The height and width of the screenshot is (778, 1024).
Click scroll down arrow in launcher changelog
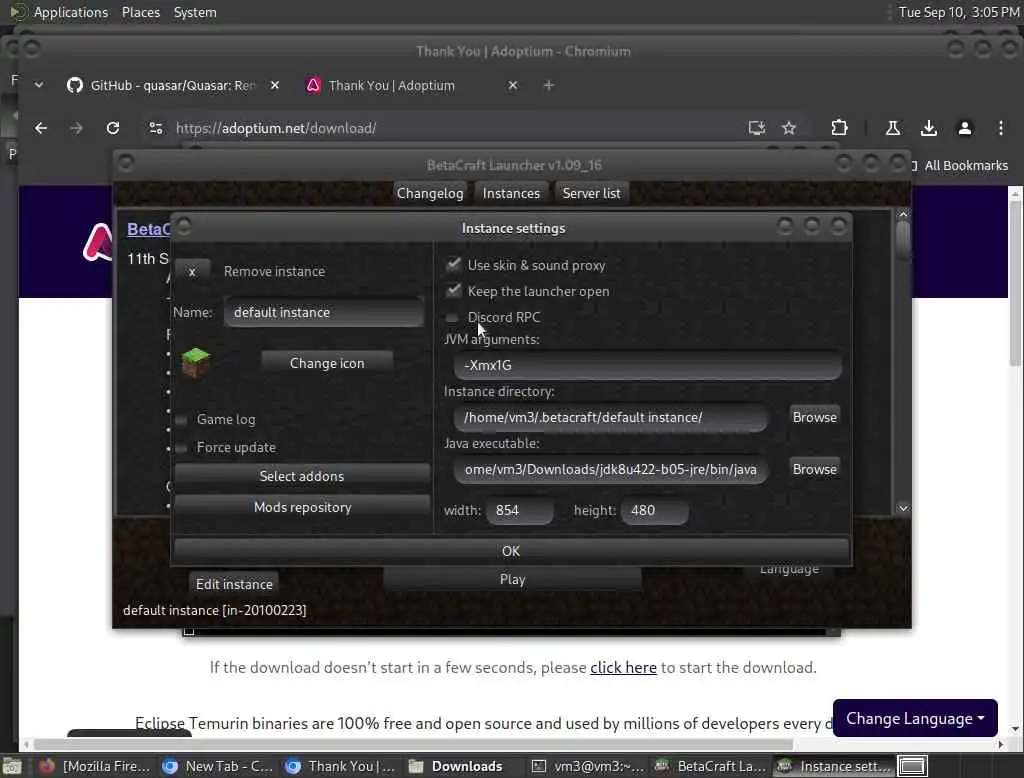903,508
